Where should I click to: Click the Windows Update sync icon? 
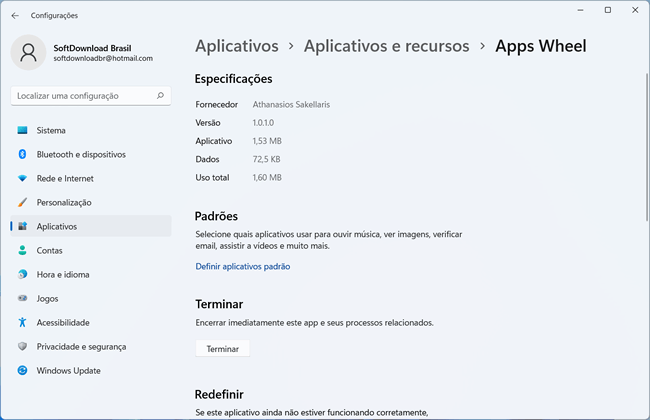pos(22,370)
